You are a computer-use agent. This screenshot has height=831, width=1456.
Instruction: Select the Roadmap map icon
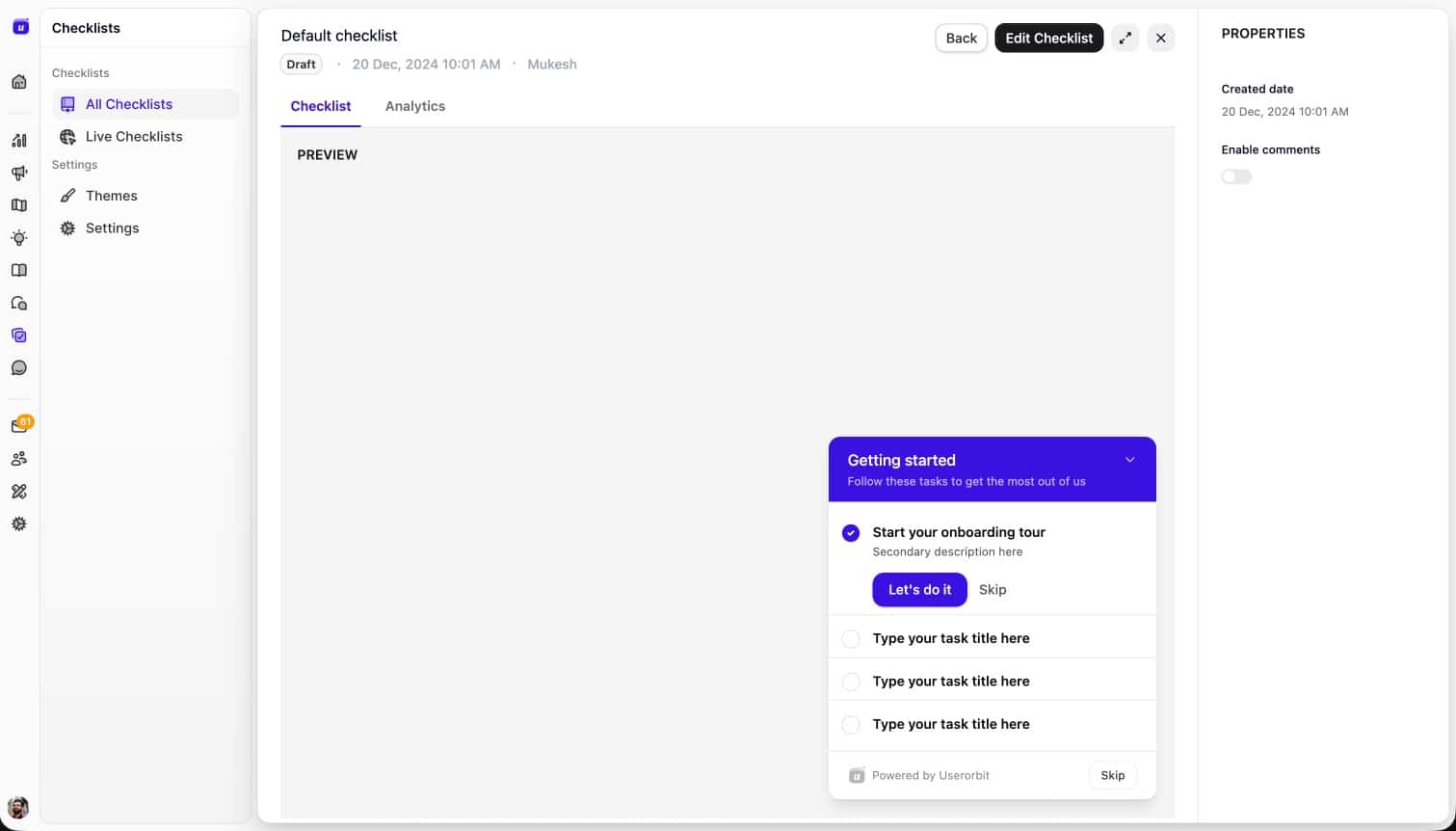pyautogui.click(x=19, y=205)
